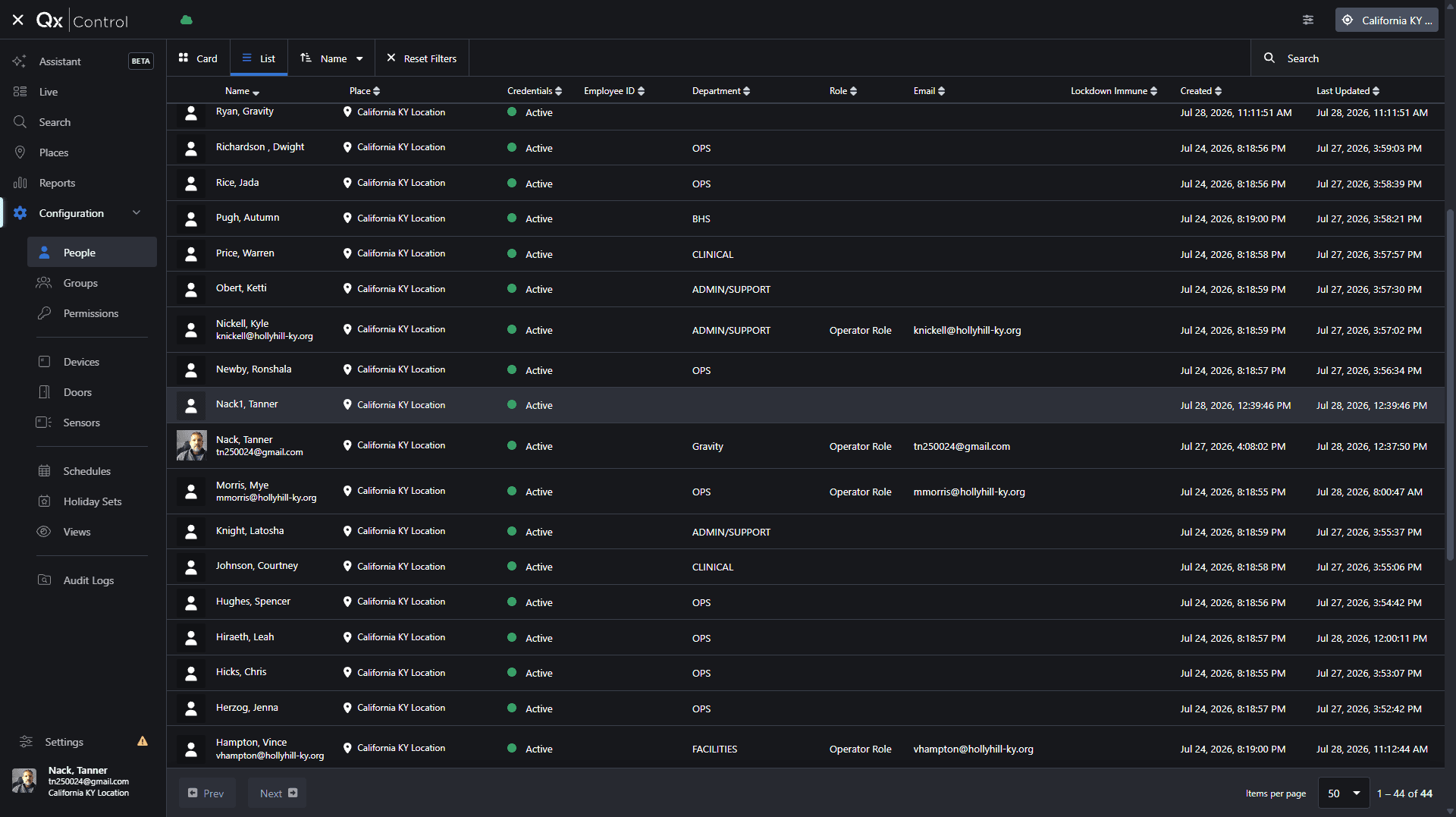The height and width of the screenshot is (817, 1456).
Task: Switch to List view tab
Action: pos(259,58)
